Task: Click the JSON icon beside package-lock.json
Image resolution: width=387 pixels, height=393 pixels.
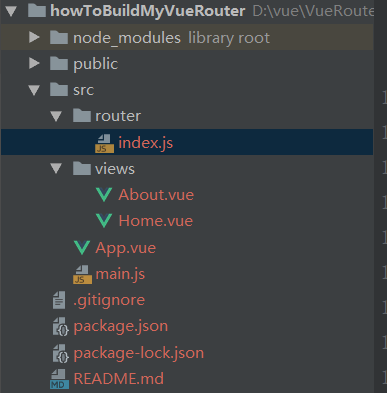Action: [61, 353]
